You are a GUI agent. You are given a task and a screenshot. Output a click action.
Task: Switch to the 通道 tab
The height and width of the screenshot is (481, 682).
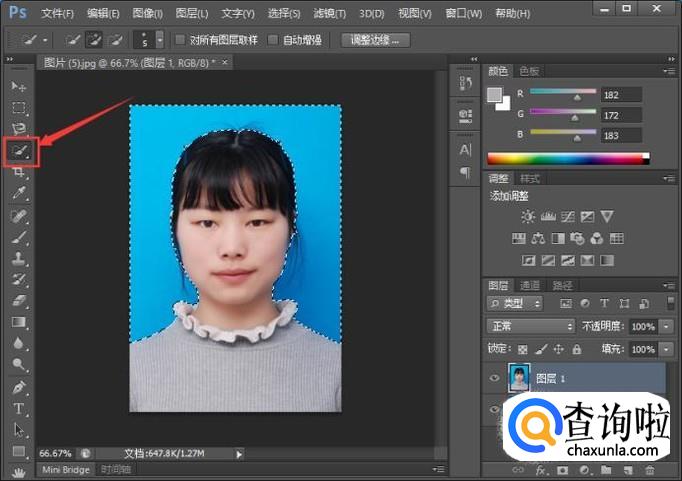click(x=530, y=285)
